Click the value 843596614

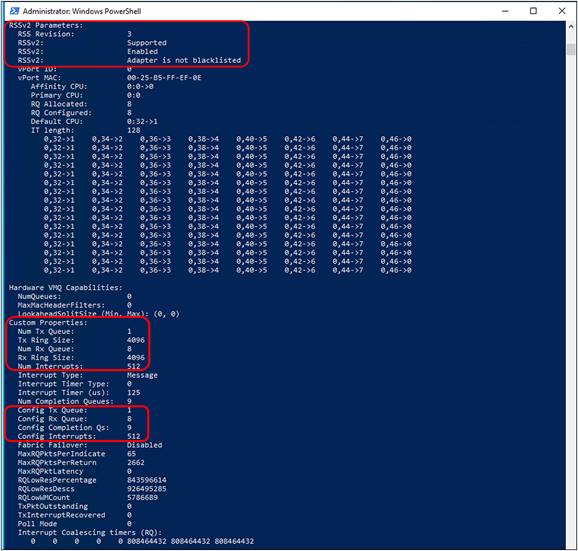147,480
